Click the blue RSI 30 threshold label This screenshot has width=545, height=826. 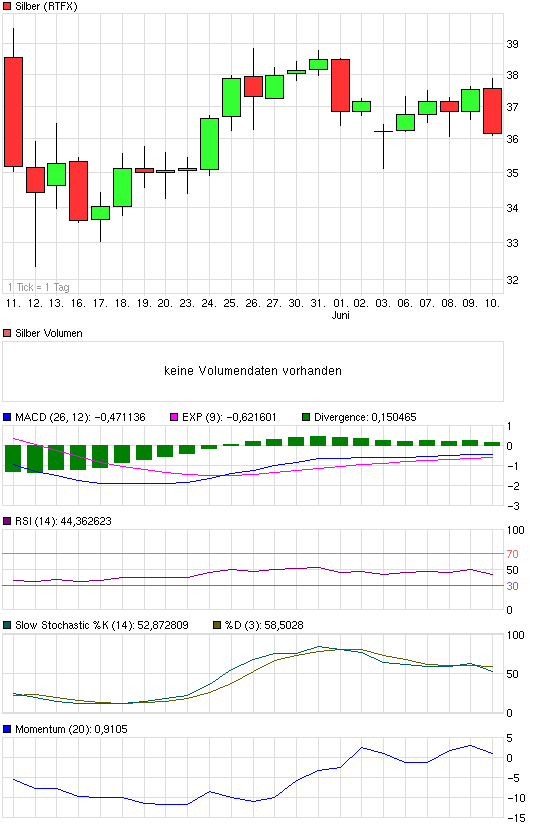[512, 586]
